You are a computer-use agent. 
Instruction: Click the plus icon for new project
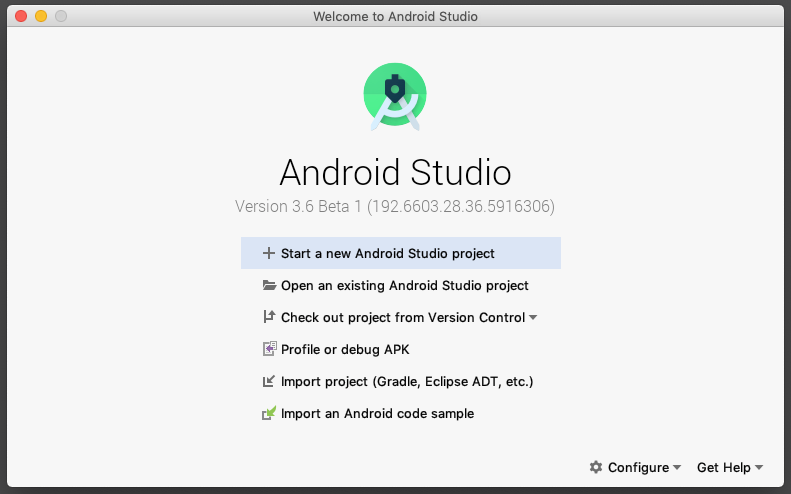click(269, 253)
